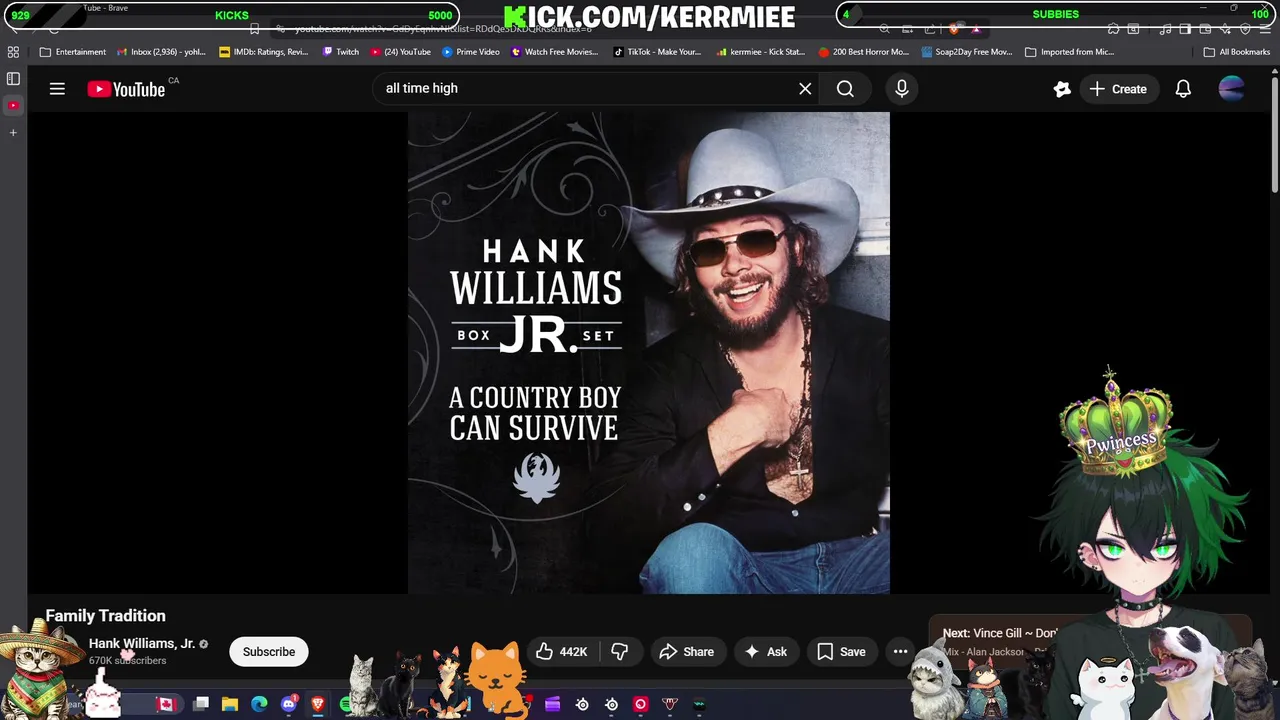1280x720 pixels.
Task: Expand the Imported from Mic bookmarks folder
Action: [1070, 52]
